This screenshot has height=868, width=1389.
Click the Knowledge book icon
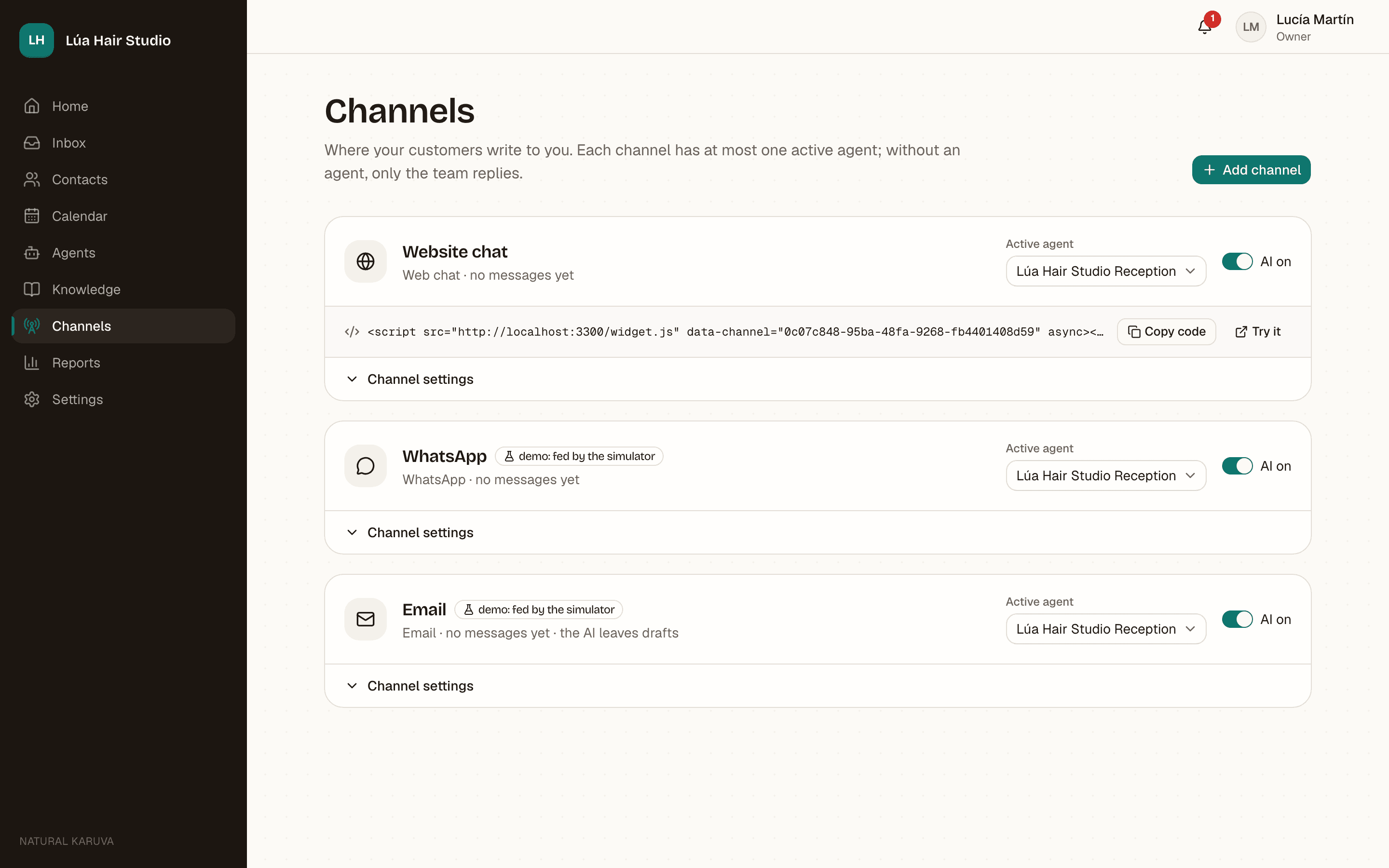point(31,289)
